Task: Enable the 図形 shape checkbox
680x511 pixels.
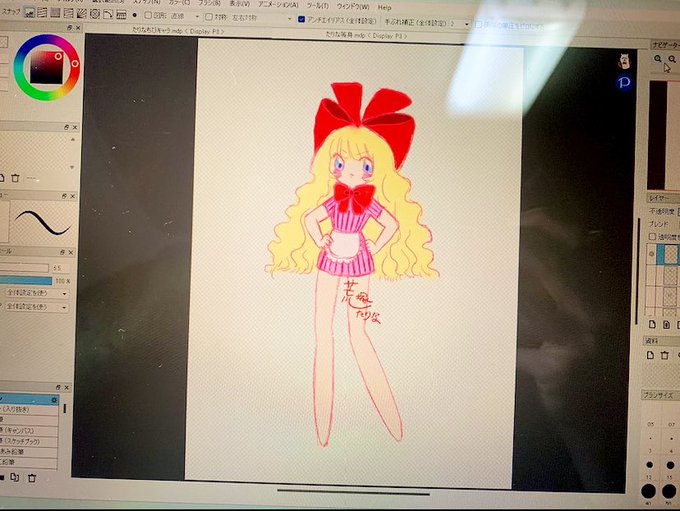Action: pos(148,16)
